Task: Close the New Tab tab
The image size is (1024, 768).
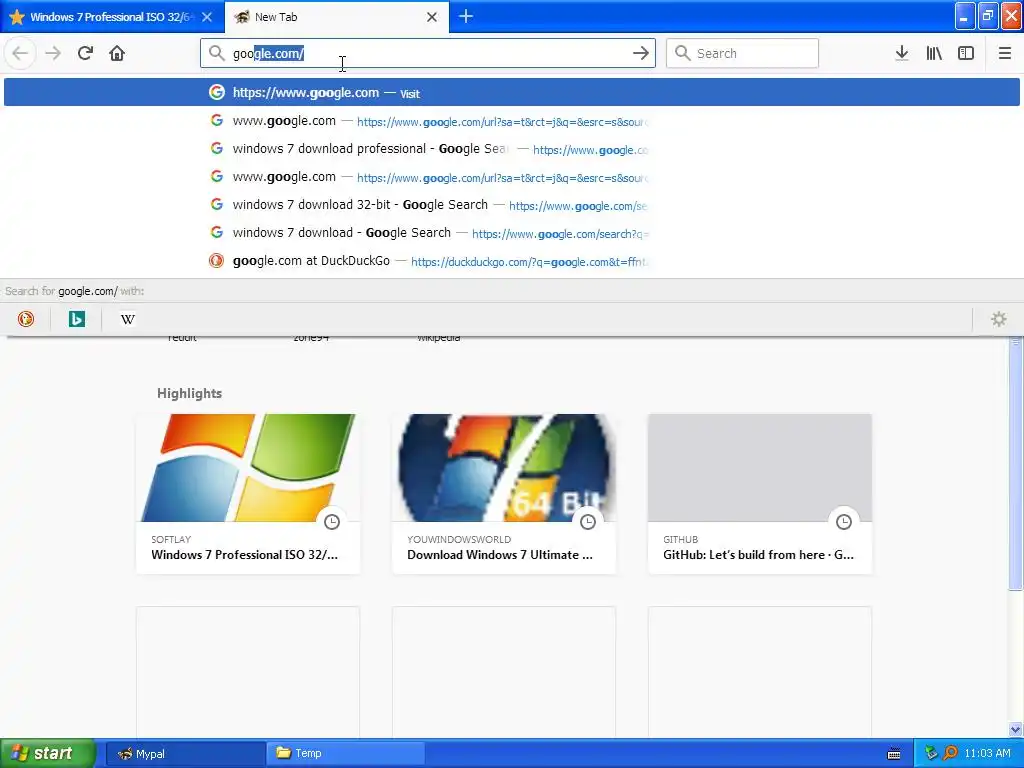Action: pos(432,17)
